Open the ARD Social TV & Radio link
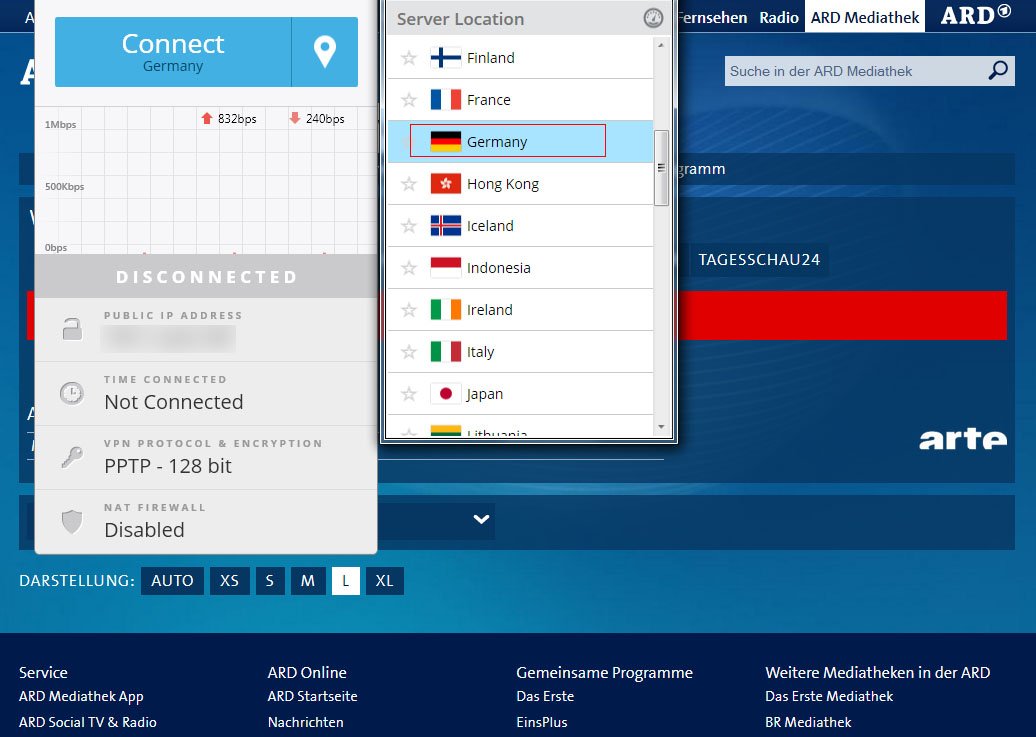The width and height of the screenshot is (1036, 737). [88, 722]
